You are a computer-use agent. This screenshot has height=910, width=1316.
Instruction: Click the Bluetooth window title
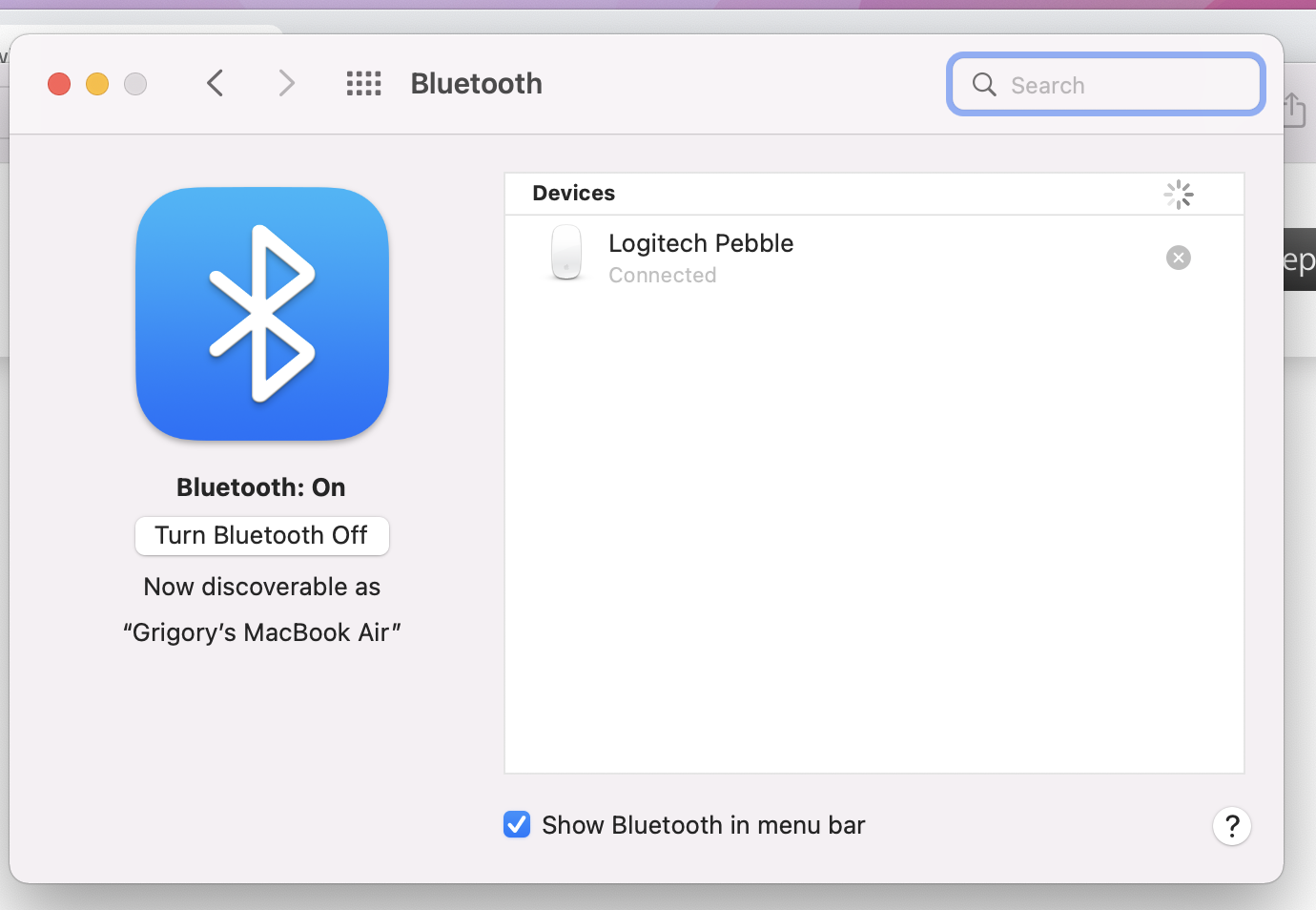[477, 84]
